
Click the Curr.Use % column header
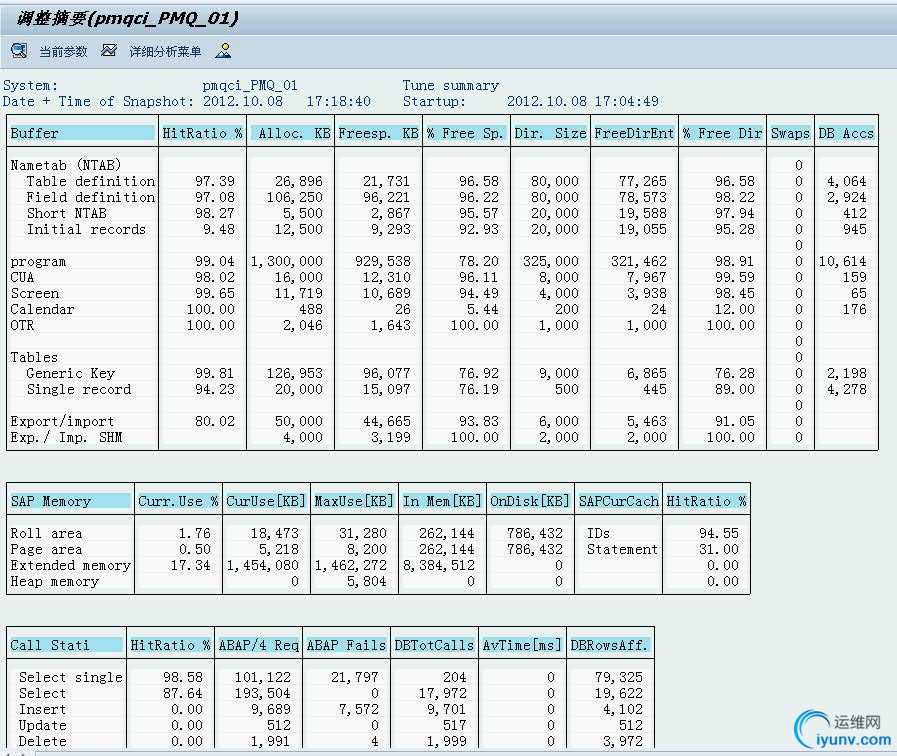(x=178, y=502)
